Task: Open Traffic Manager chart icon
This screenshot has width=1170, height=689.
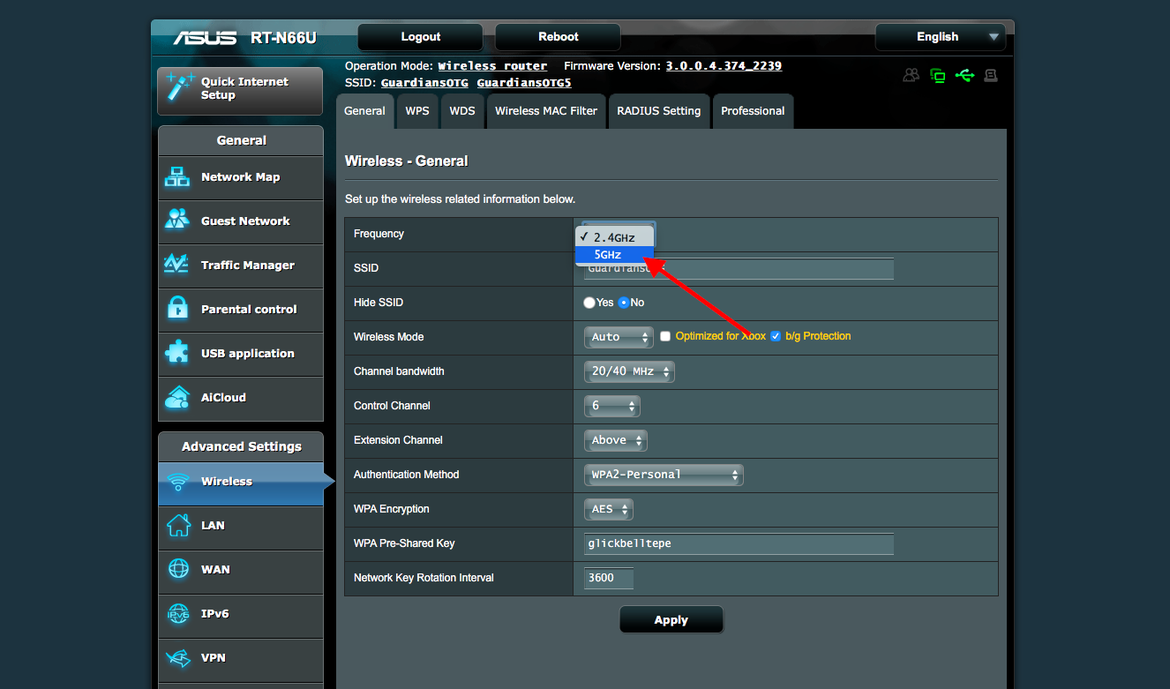Action: pos(177,264)
